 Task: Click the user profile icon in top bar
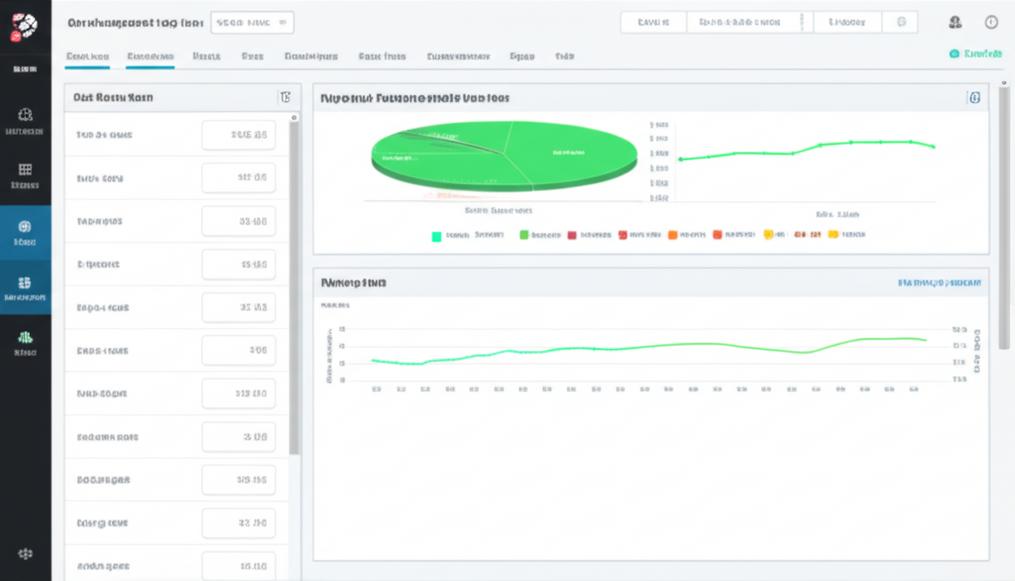[x=955, y=22]
